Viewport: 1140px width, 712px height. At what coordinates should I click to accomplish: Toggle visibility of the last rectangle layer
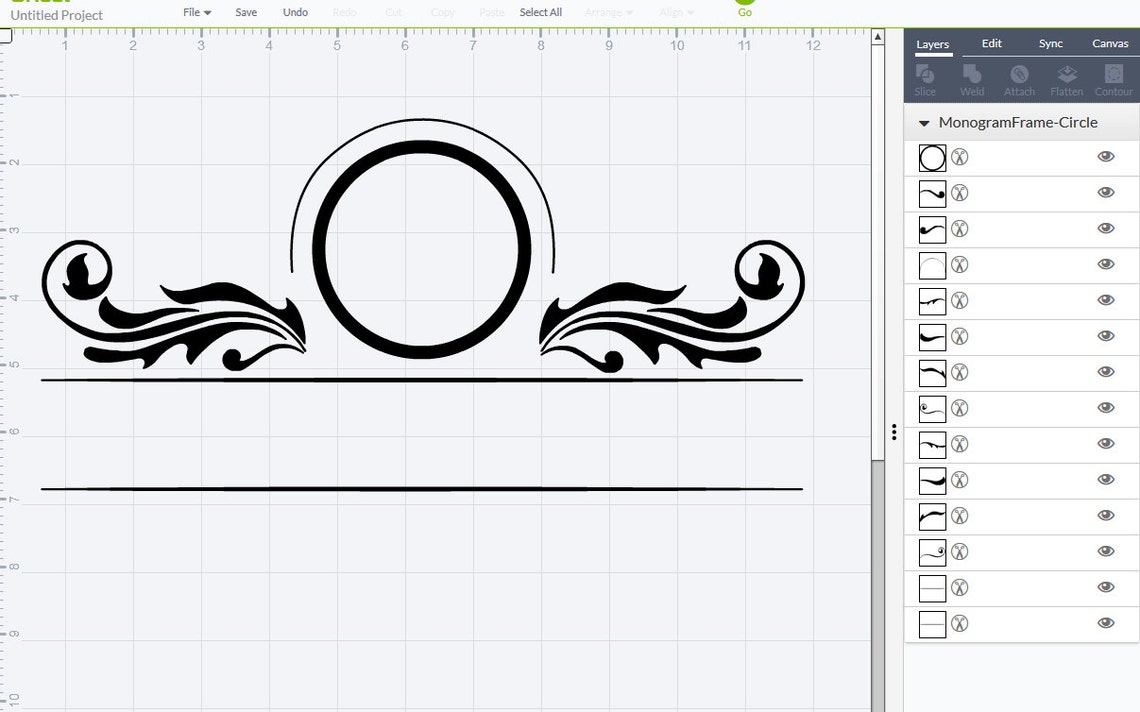point(1106,624)
